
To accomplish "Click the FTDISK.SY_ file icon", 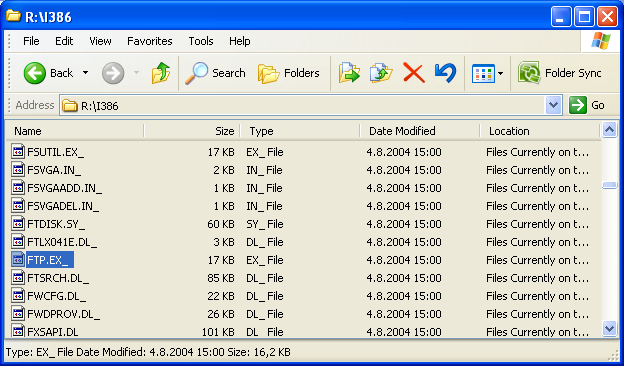I will pyautogui.click(x=18, y=224).
